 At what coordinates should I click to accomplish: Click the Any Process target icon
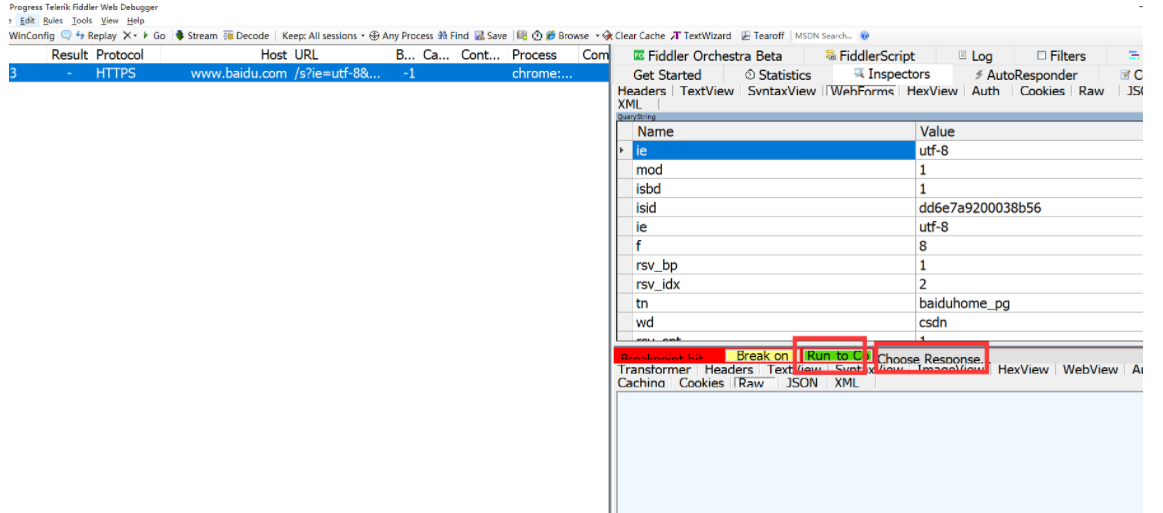coord(375,36)
